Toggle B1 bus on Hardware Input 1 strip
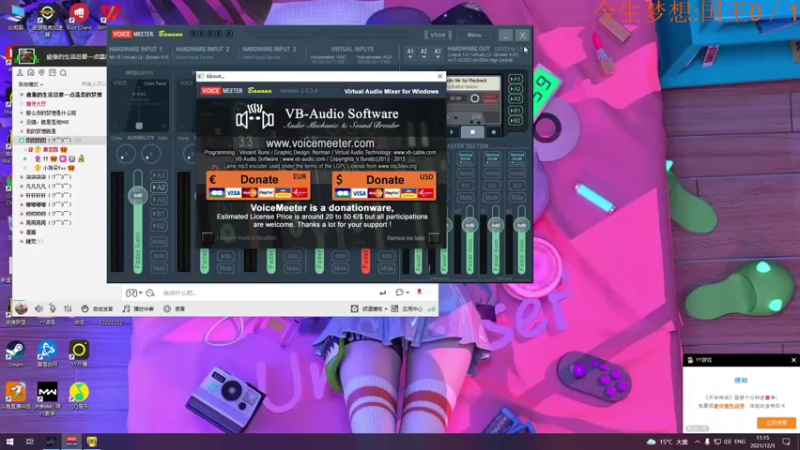This screenshot has height=450, width=800. 159,213
